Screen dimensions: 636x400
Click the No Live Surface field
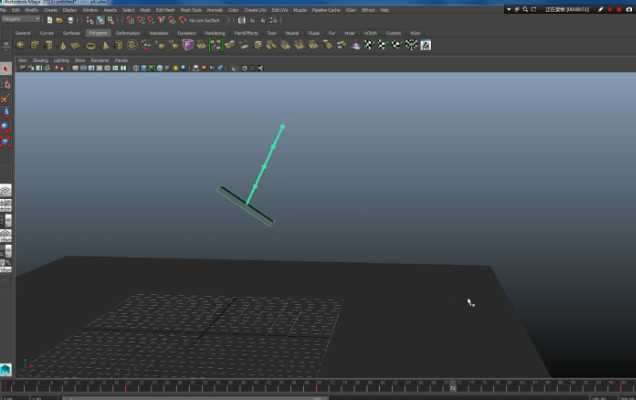[203, 20]
